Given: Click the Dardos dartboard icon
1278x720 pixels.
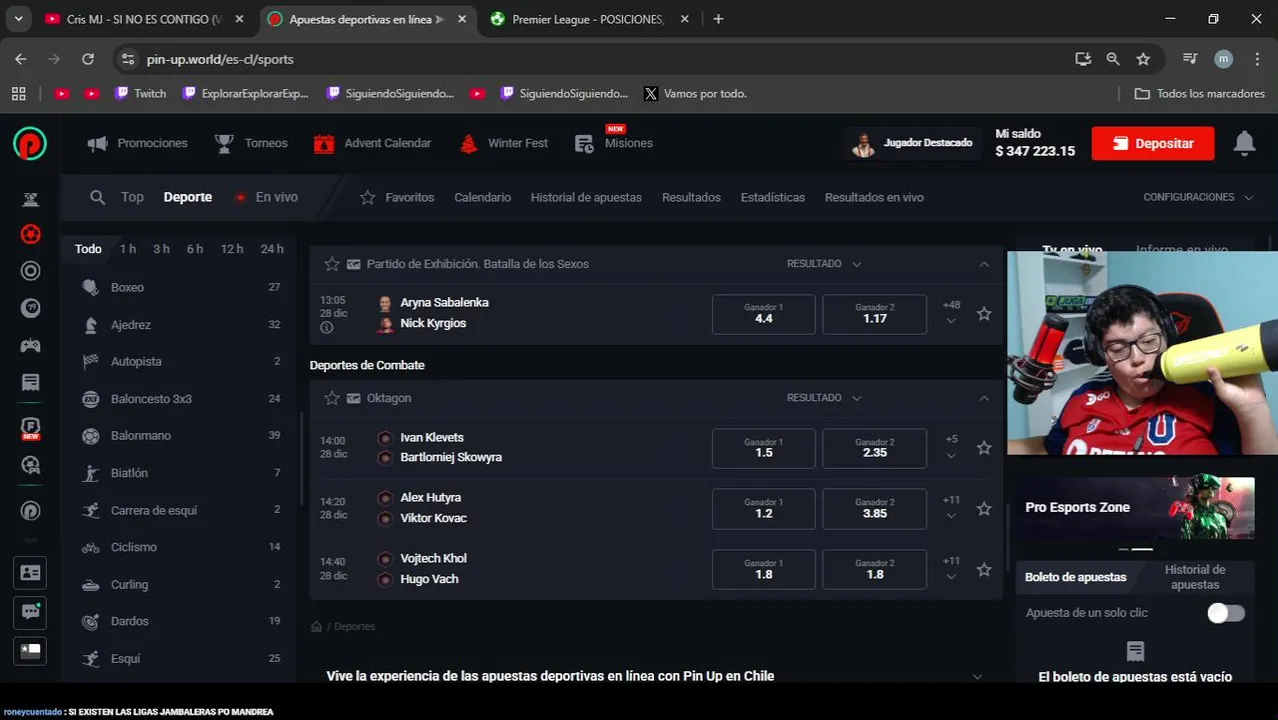Looking at the screenshot, I should coord(91,621).
